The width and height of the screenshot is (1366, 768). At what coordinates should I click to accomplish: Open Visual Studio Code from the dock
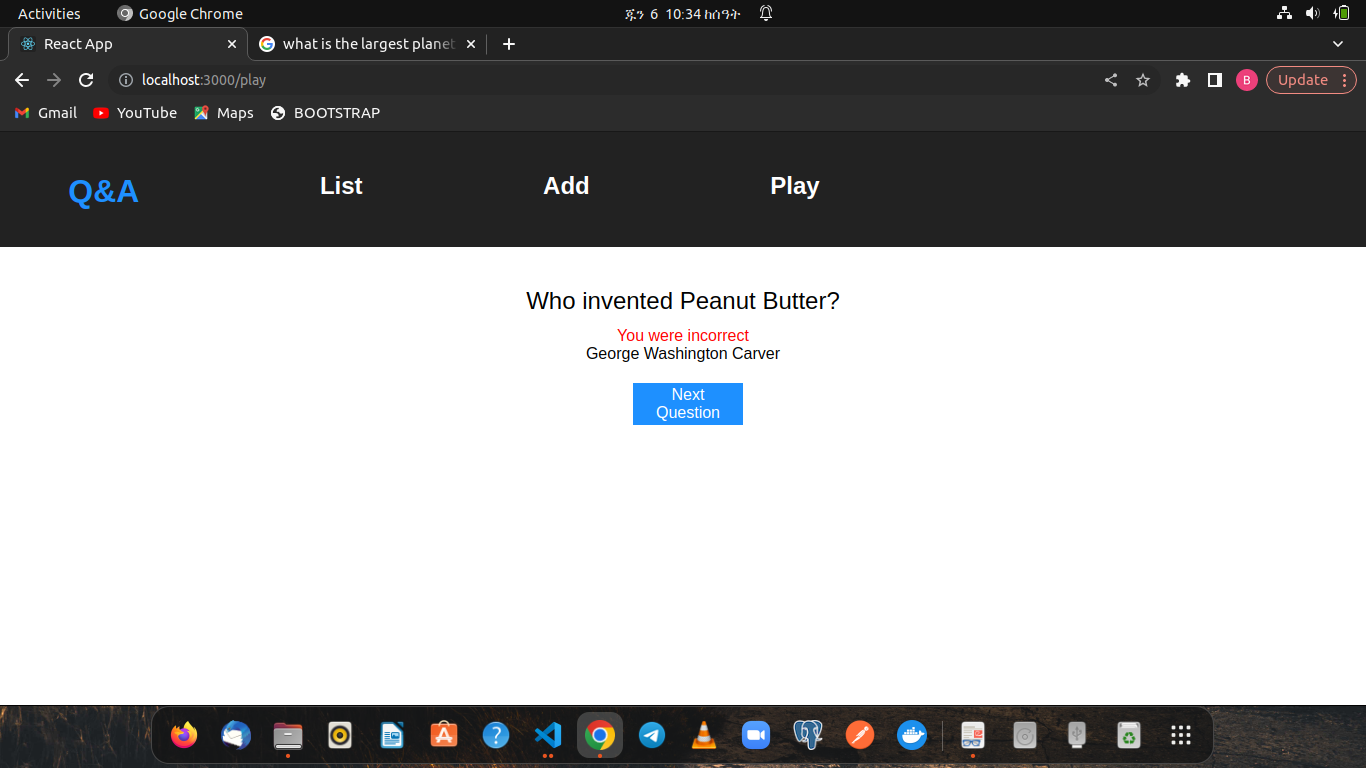point(548,735)
